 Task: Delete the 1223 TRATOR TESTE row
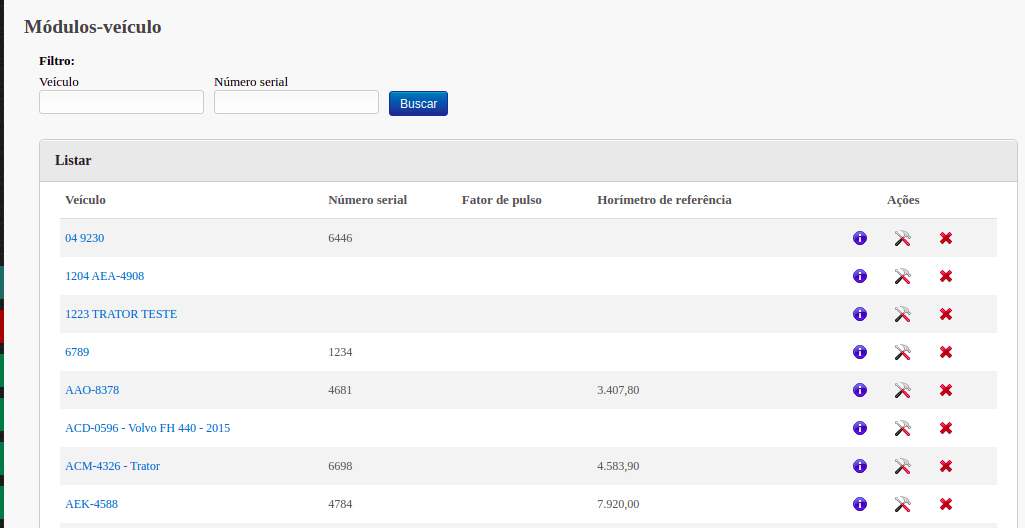click(x=945, y=314)
